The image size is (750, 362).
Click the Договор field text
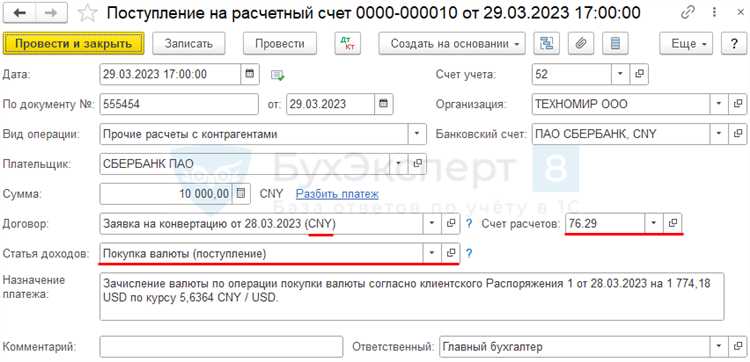(x=262, y=224)
